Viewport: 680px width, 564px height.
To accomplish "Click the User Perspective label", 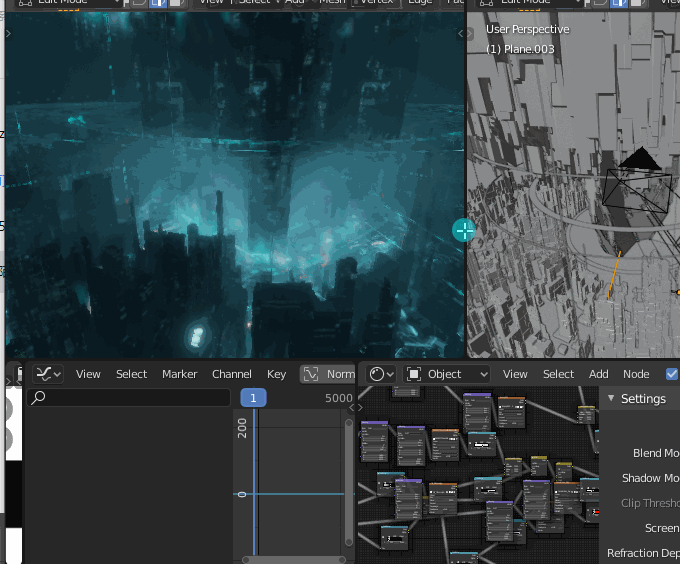I will tap(527, 29).
